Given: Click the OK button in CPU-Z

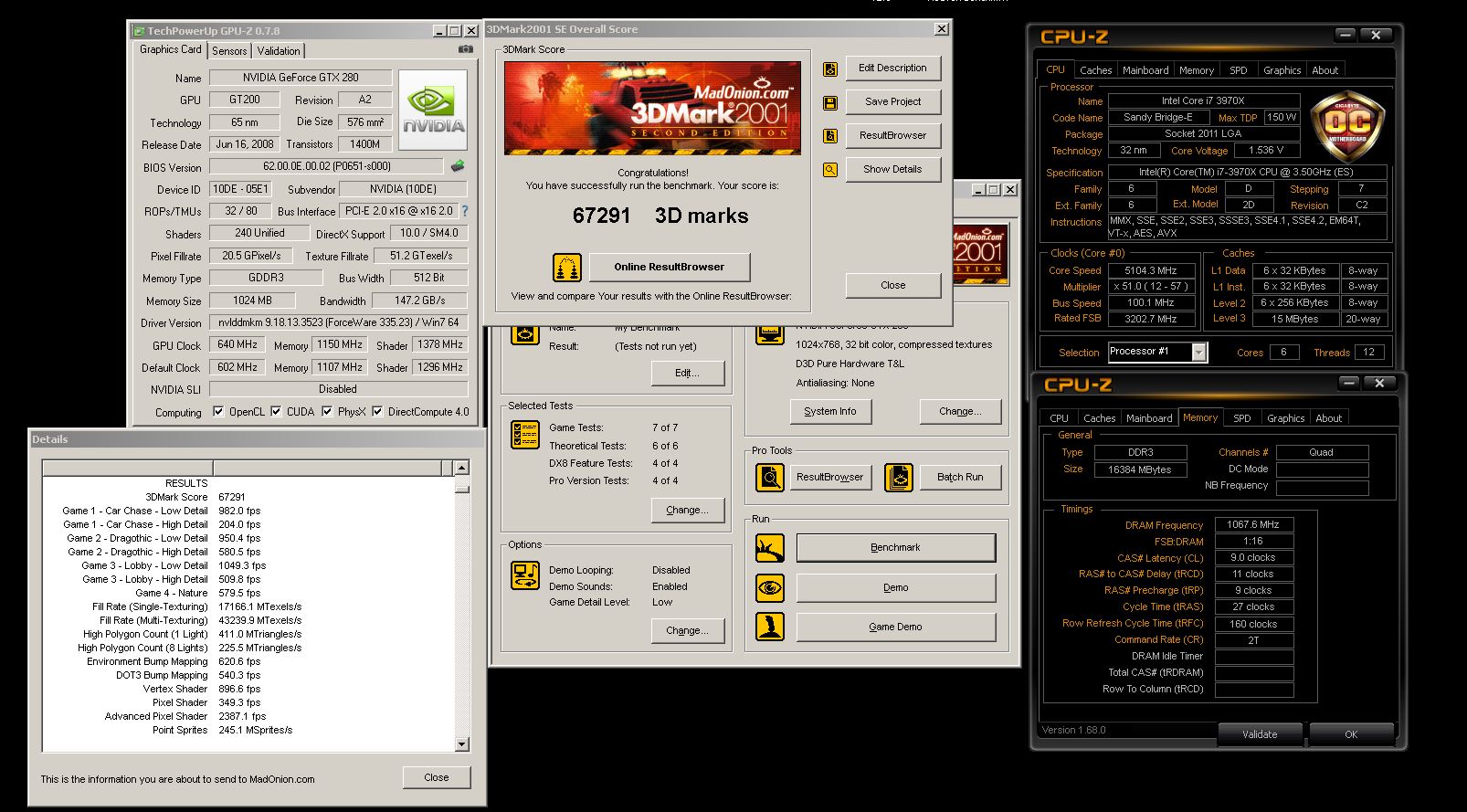Looking at the screenshot, I should pos(1351,734).
